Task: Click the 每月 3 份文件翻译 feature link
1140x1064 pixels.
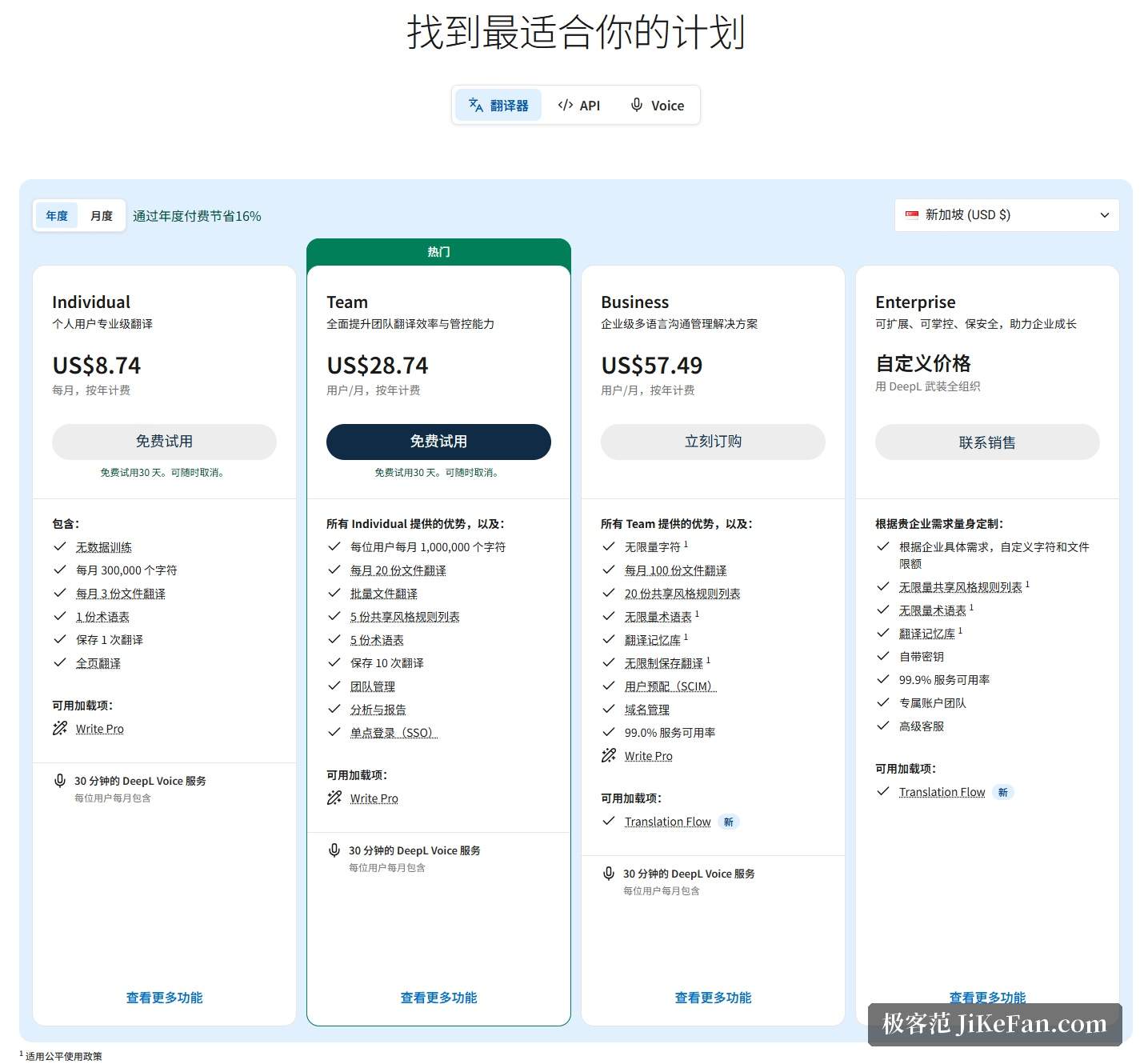Action: coord(121,594)
